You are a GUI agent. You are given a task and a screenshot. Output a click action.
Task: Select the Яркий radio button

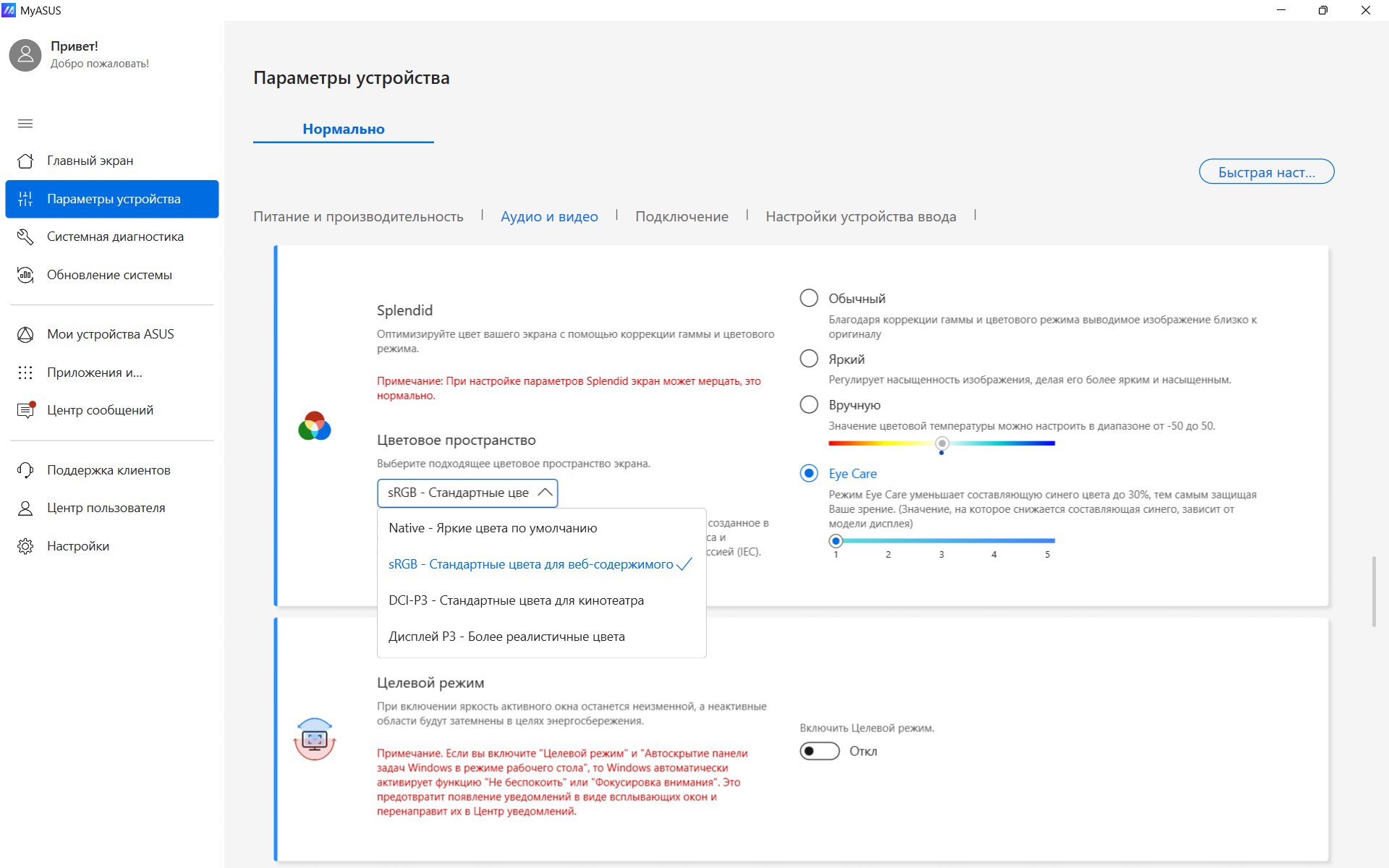(809, 359)
